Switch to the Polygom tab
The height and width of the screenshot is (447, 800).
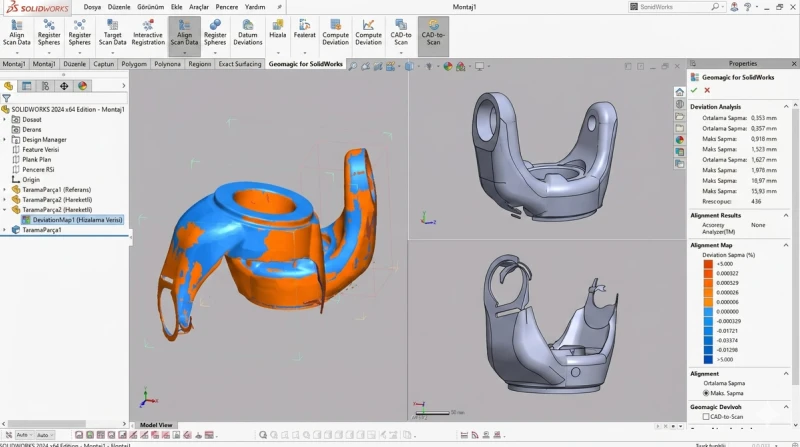click(x=134, y=64)
